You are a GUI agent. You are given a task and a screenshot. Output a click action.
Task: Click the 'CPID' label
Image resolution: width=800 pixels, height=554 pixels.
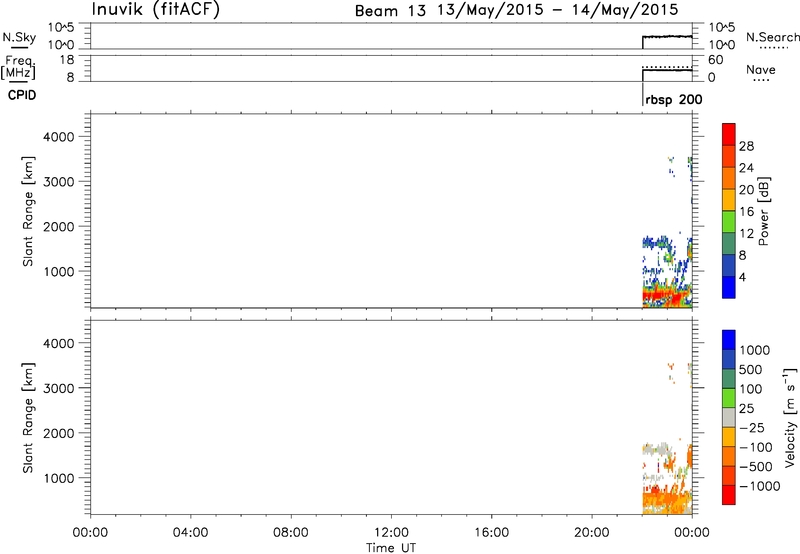(x=22, y=95)
